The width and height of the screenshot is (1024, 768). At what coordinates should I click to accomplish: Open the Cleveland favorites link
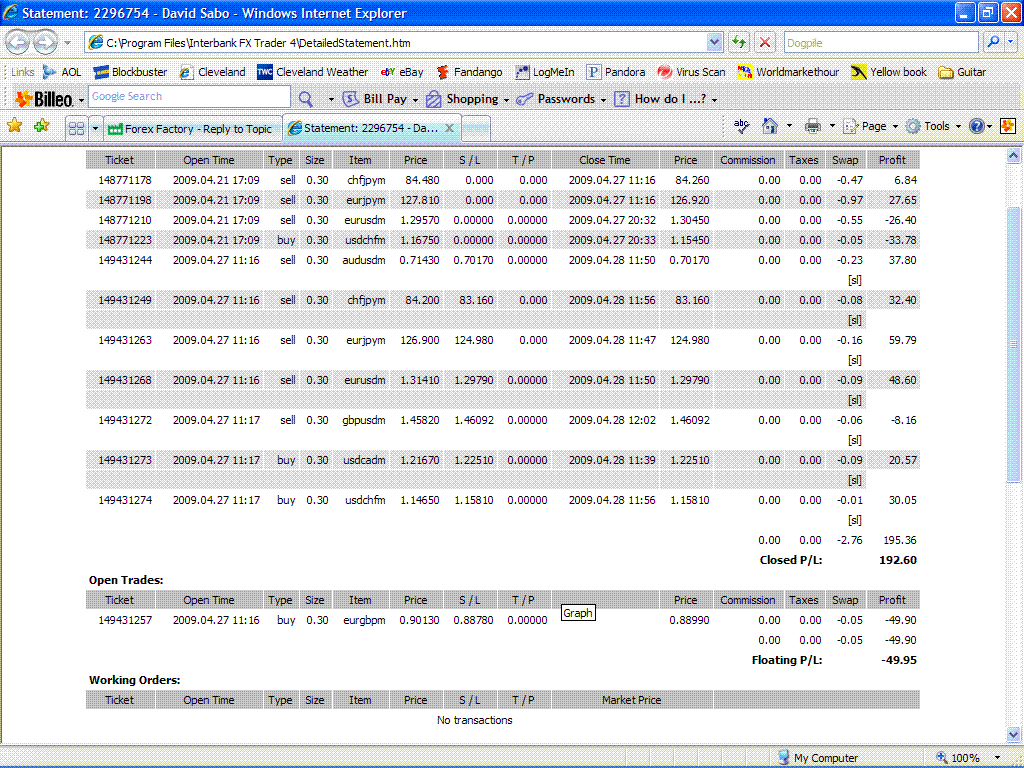click(212, 72)
